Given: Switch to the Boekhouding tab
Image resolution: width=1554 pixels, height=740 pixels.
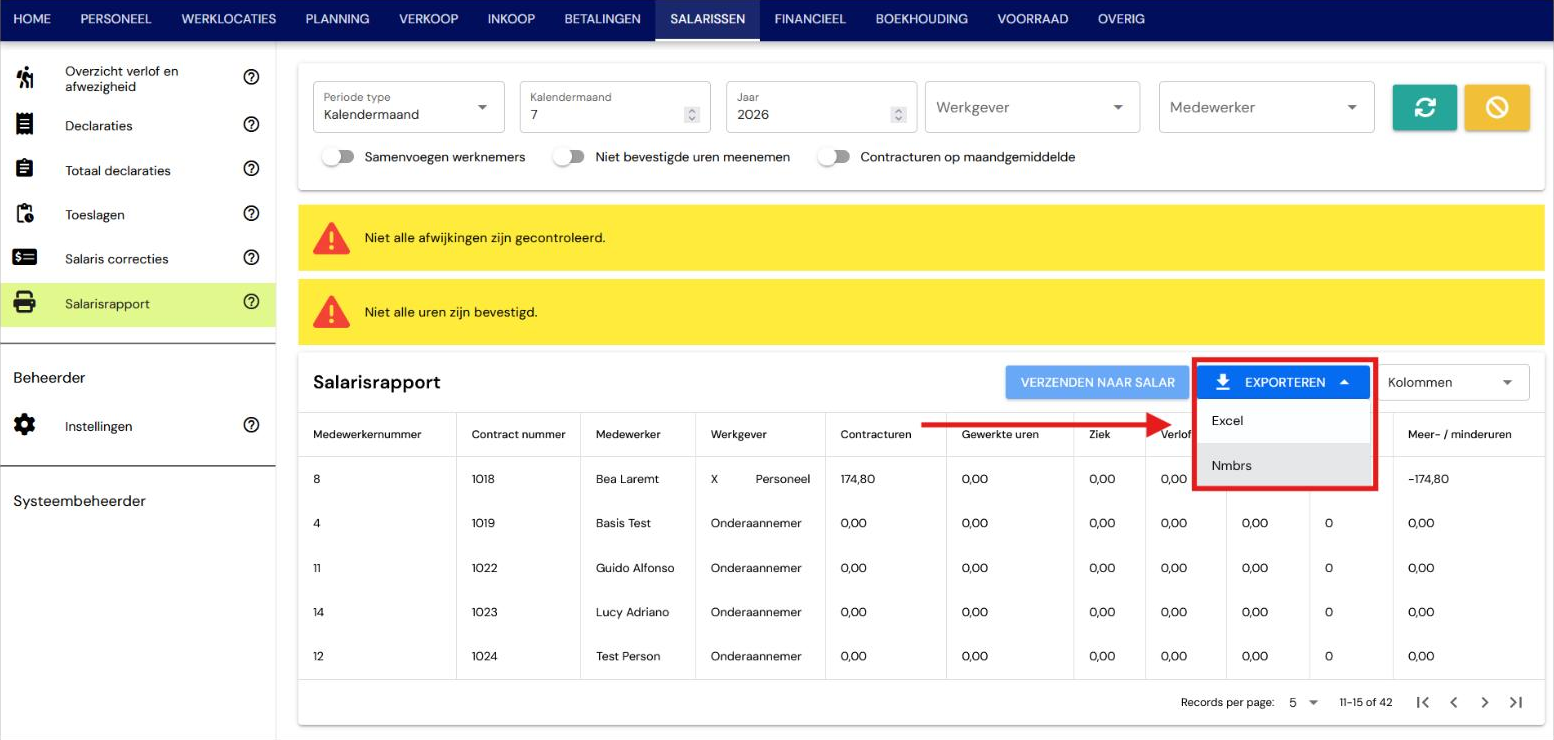Looking at the screenshot, I should [921, 19].
